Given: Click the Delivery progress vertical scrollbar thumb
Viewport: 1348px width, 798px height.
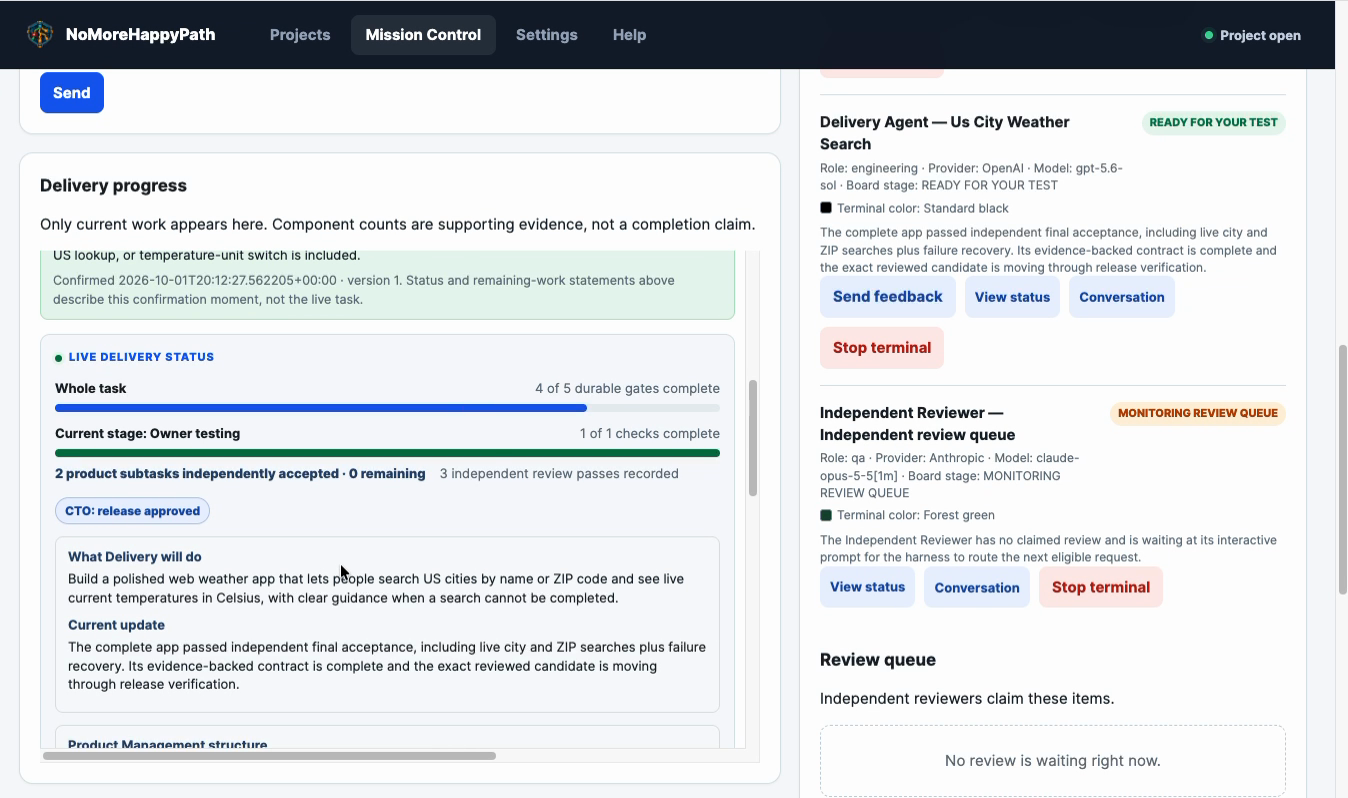Looking at the screenshot, I should pyautogui.click(x=753, y=438).
